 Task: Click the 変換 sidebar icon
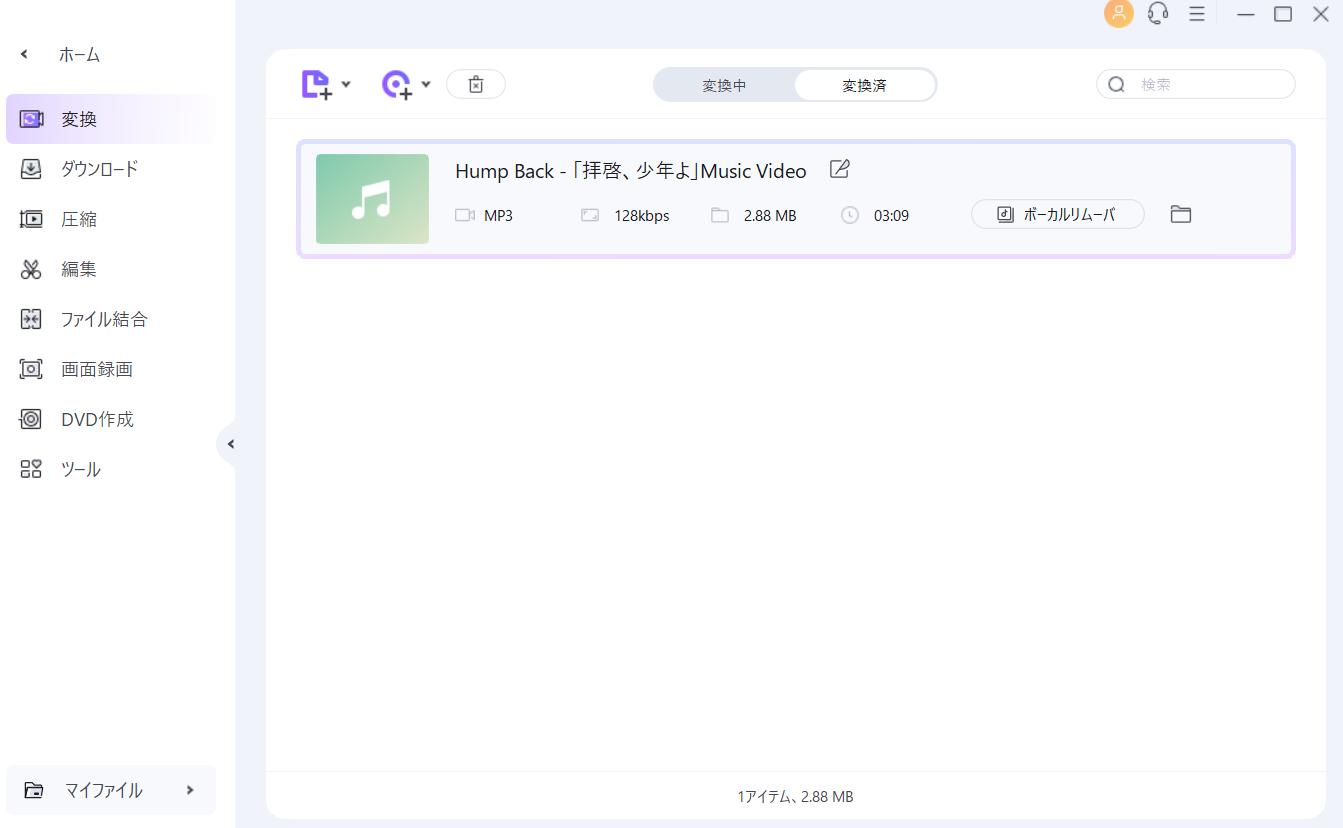(31, 119)
